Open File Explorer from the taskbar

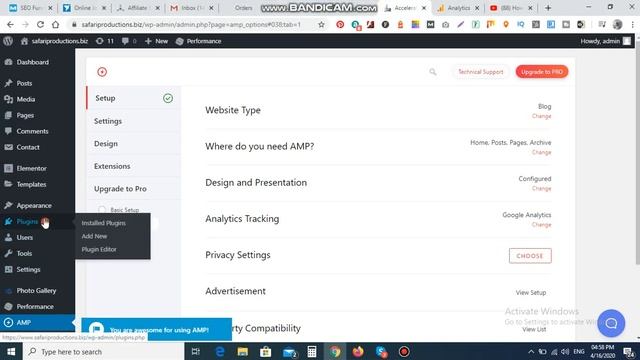coord(242,351)
